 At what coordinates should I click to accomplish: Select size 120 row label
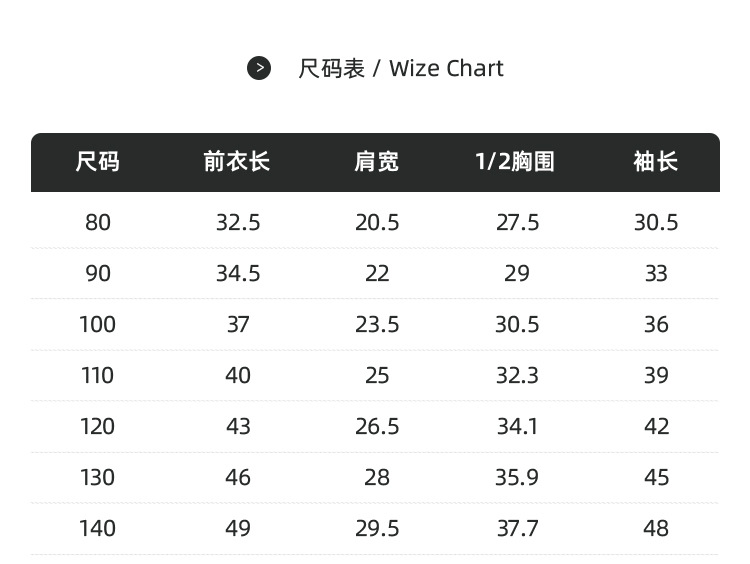coord(98,426)
